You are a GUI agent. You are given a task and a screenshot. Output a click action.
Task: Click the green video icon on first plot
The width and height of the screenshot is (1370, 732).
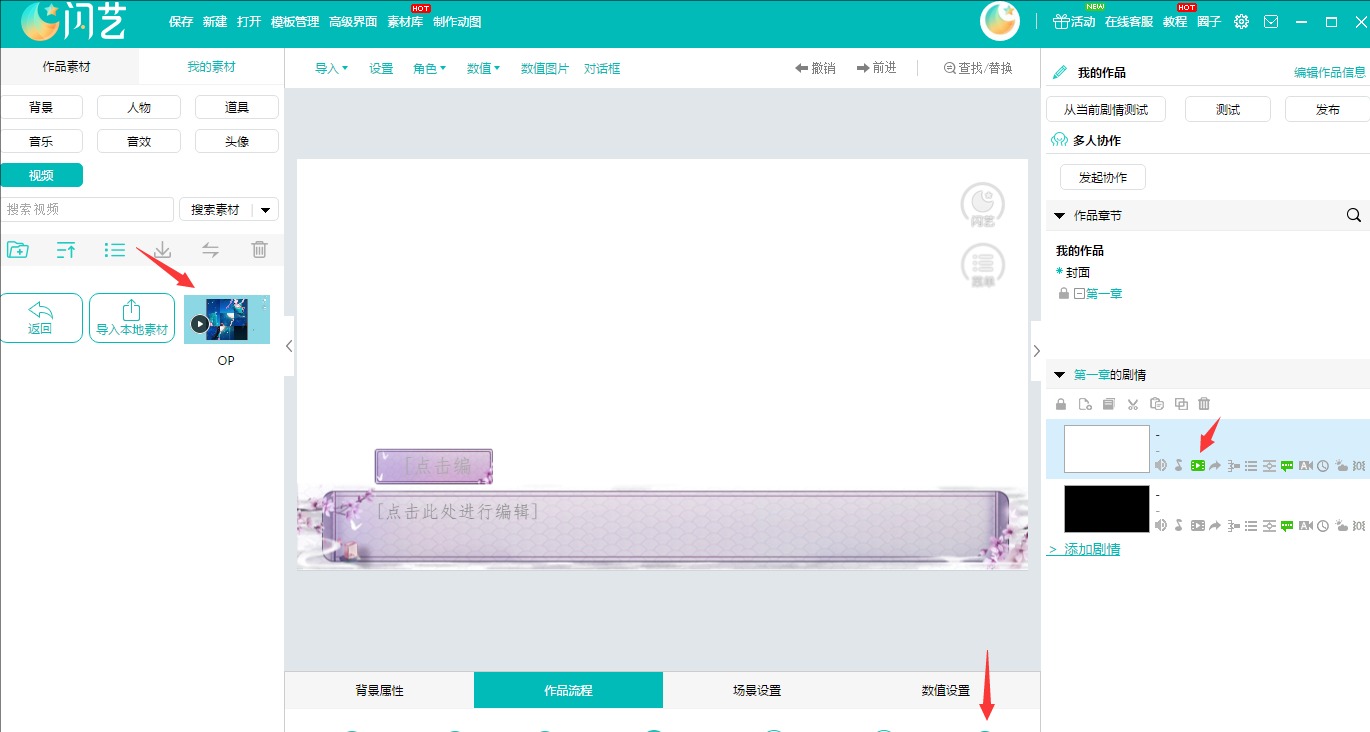pos(1198,466)
